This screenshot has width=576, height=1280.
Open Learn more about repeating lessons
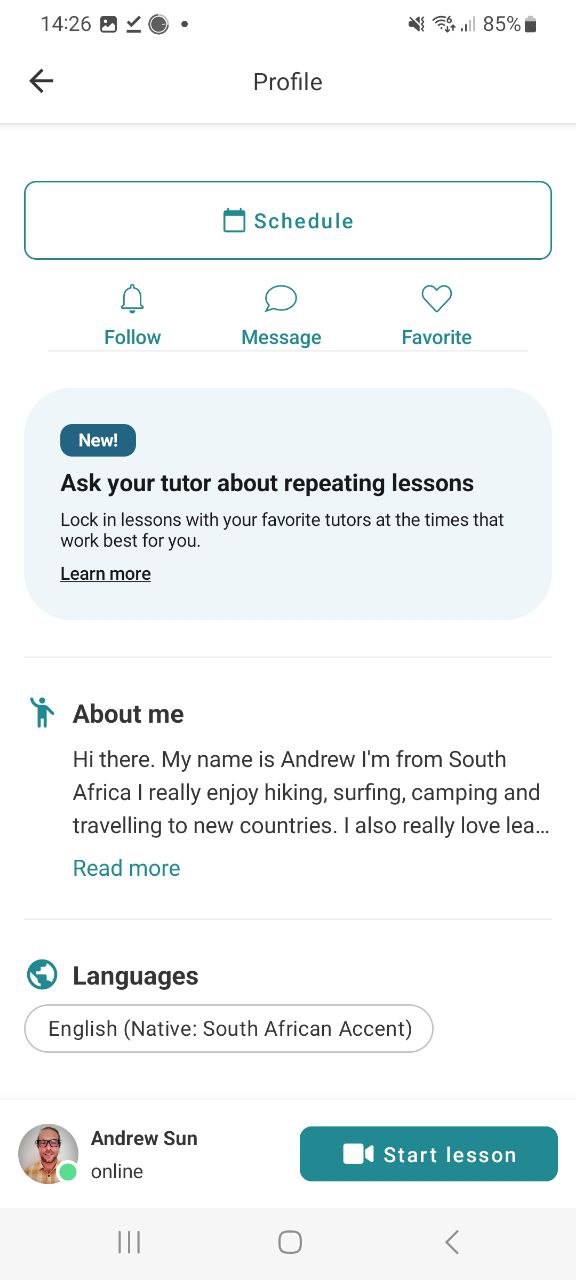click(x=105, y=574)
